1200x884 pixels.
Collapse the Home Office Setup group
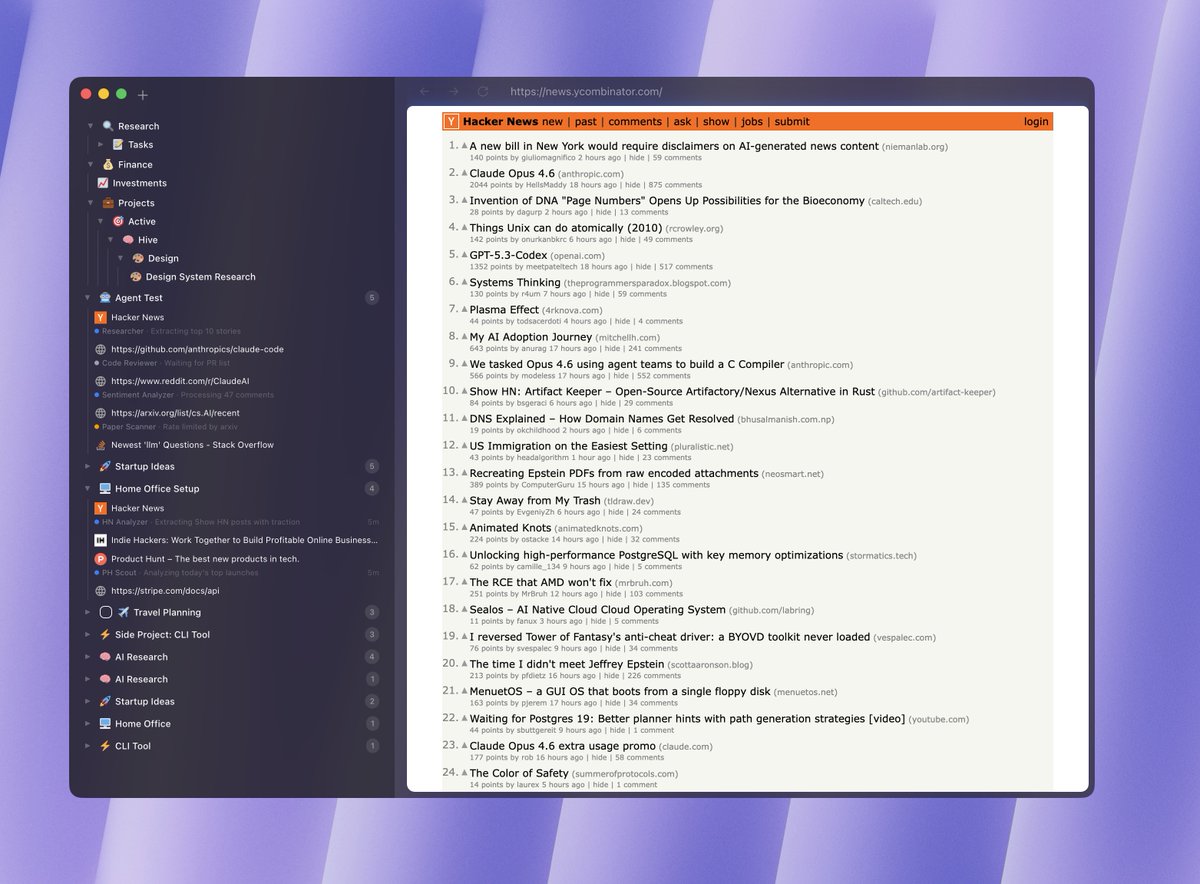click(x=88, y=489)
